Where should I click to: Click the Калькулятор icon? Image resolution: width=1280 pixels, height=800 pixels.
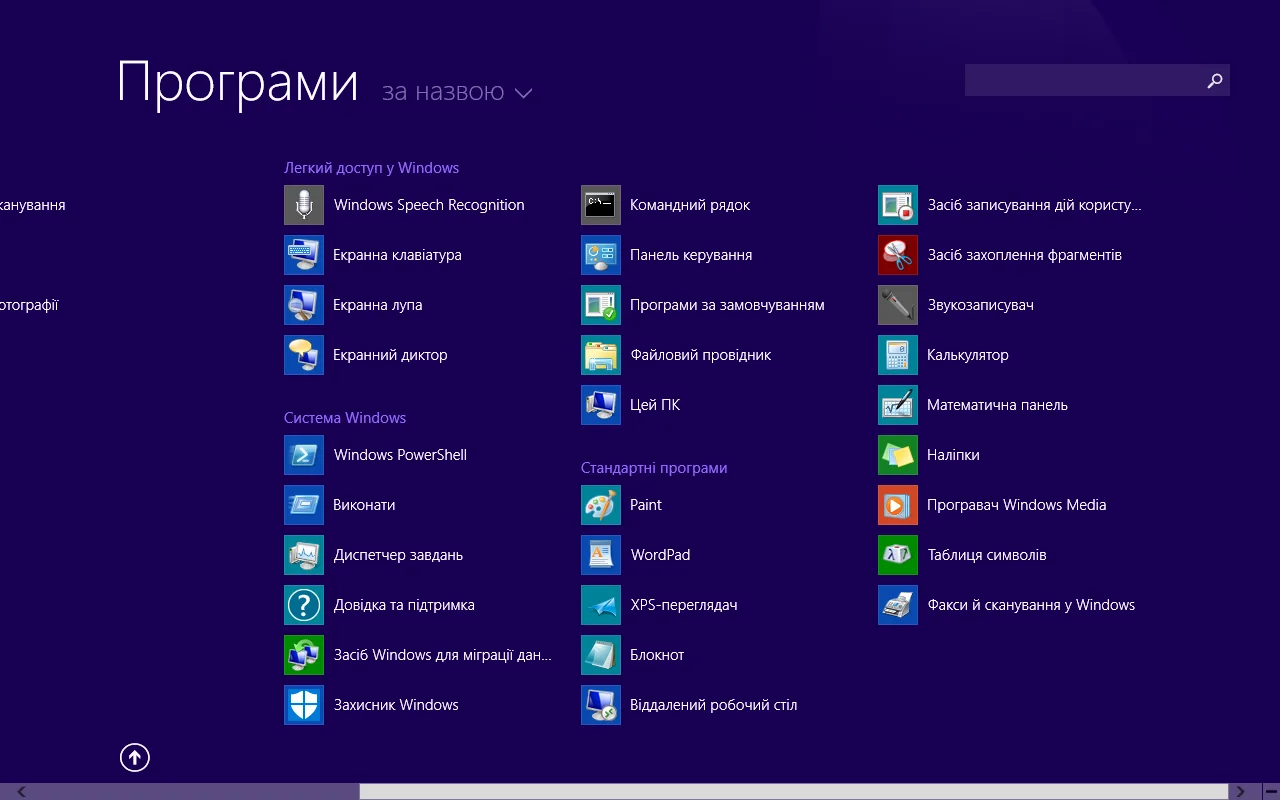898,355
